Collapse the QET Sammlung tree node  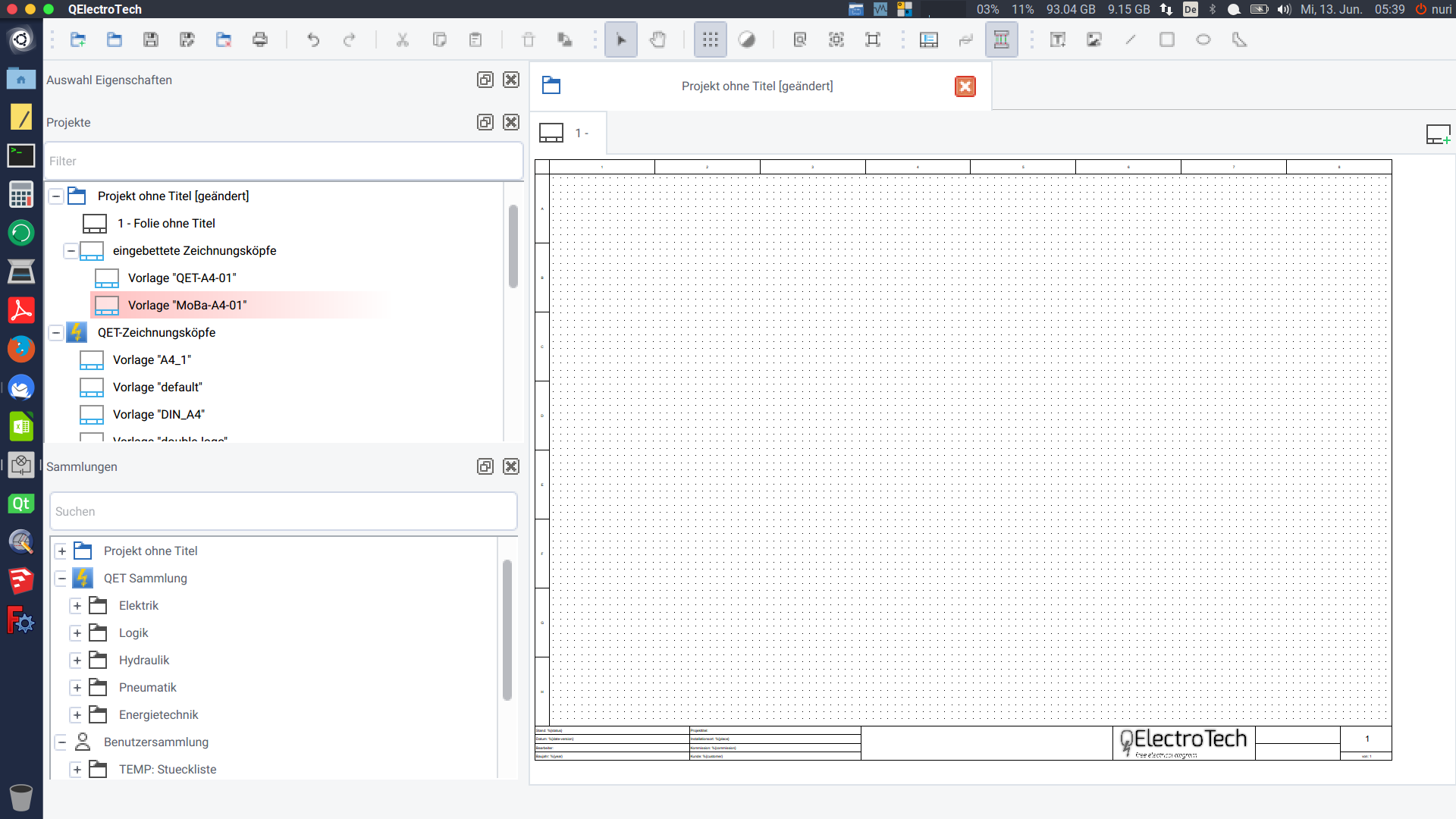pyautogui.click(x=61, y=579)
